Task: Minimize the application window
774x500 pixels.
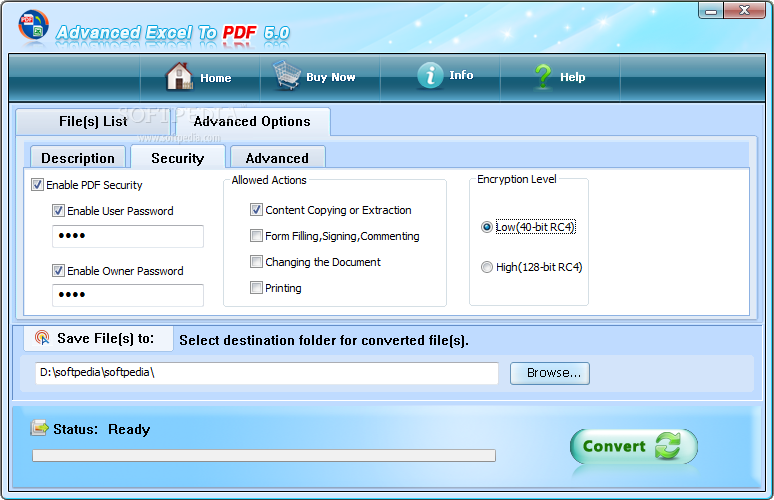Action: [x=711, y=10]
